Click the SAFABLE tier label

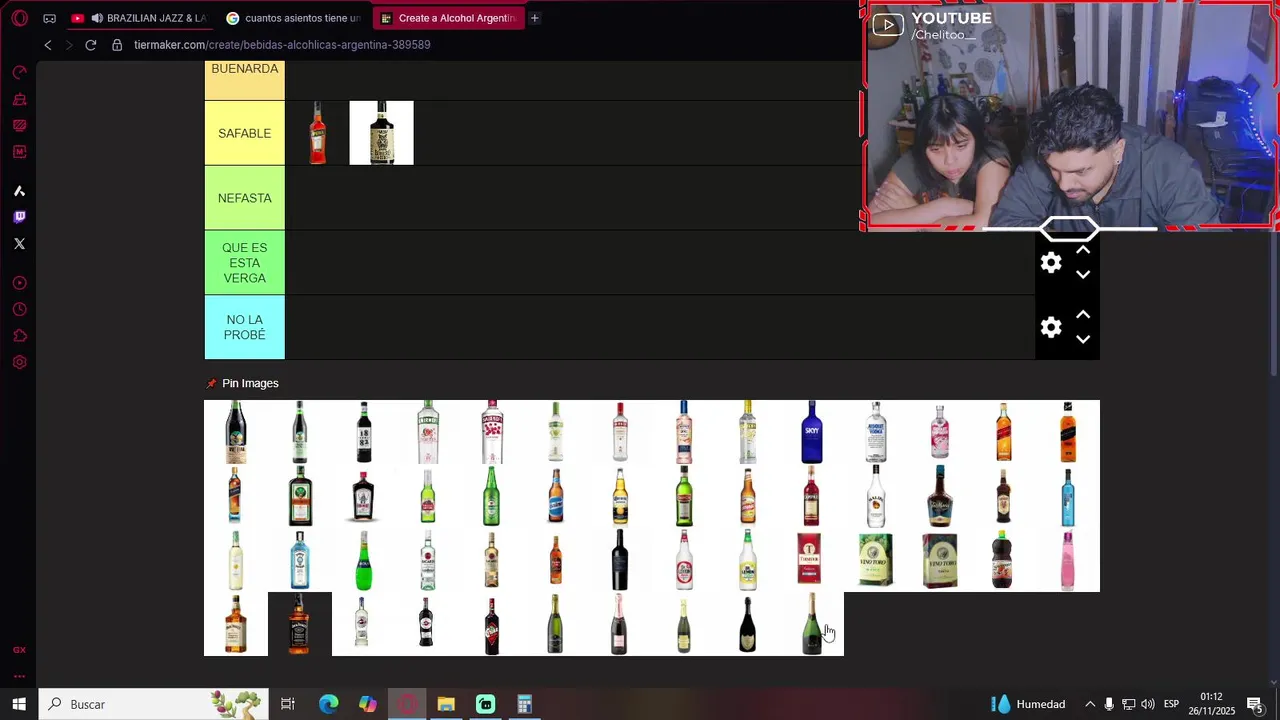pos(245,133)
